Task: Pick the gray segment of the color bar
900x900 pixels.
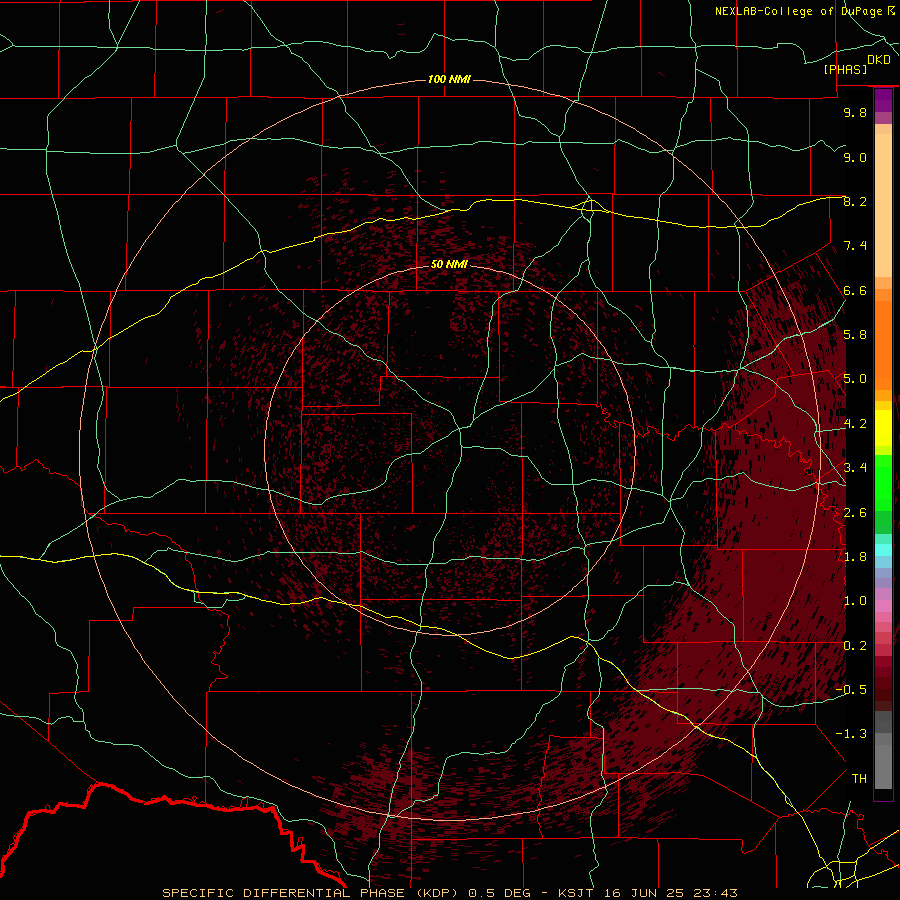Action: (883, 761)
